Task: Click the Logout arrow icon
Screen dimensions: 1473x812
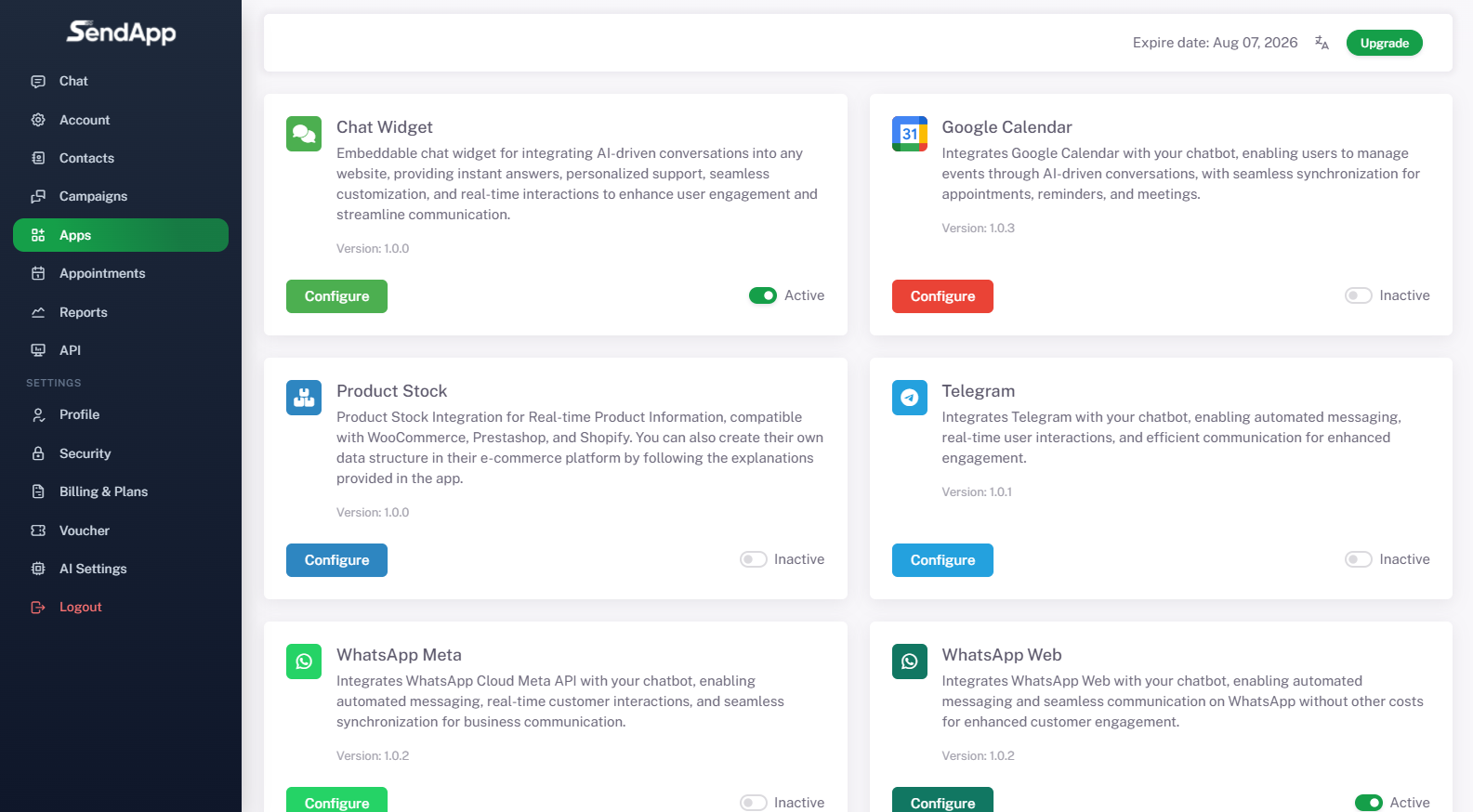Action: (x=38, y=607)
